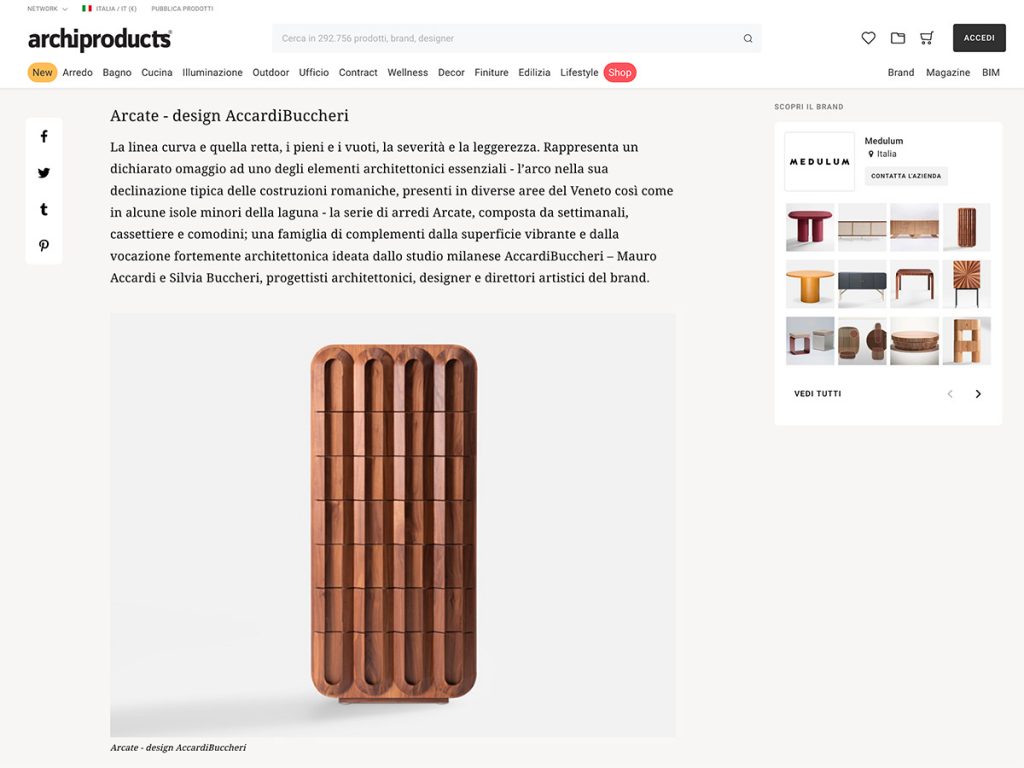Click the search magnifier icon
1024x768 pixels.
point(748,39)
